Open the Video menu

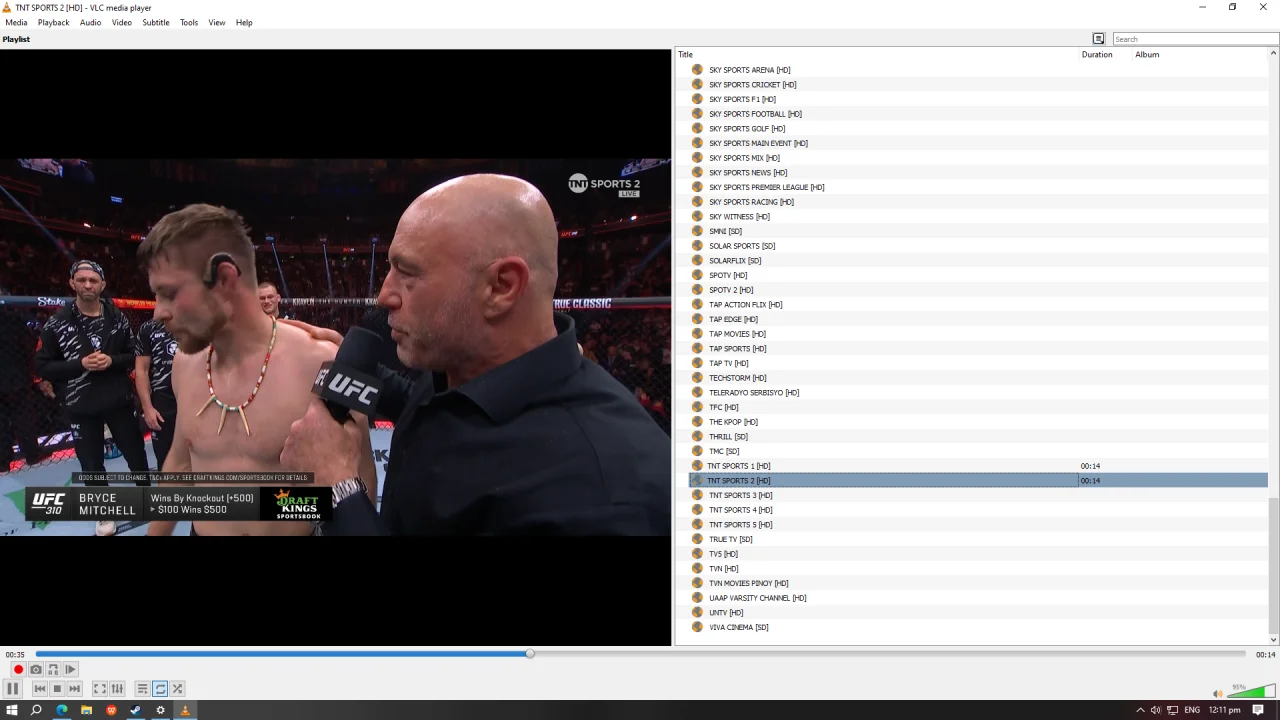(x=122, y=22)
